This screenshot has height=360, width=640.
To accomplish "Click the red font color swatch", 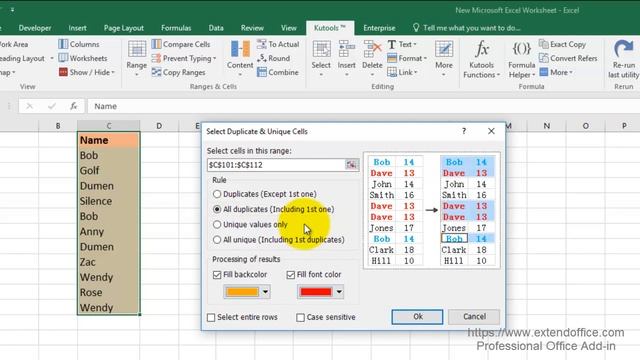I will tap(316, 292).
